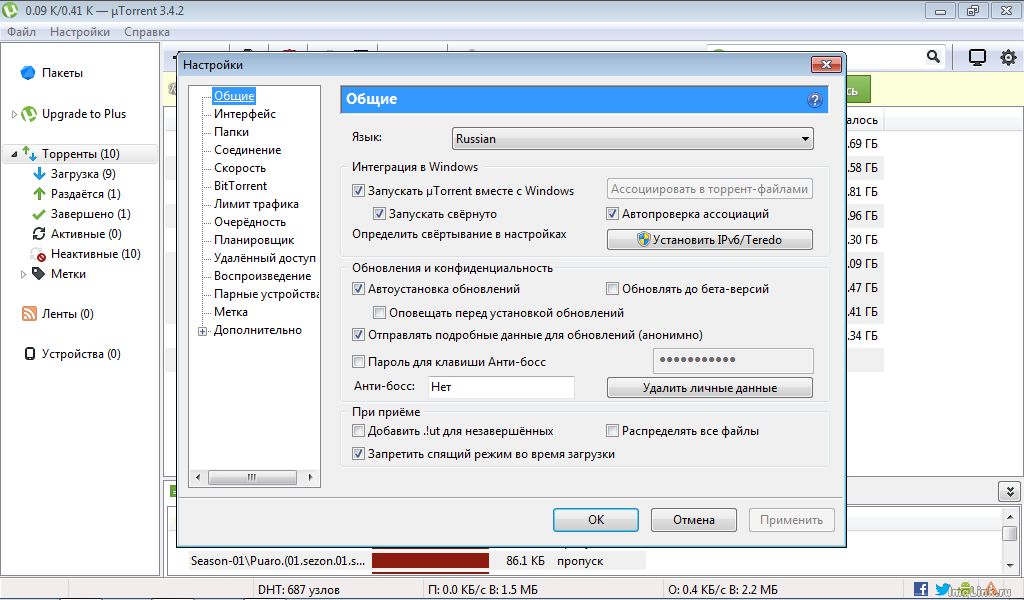The width and height of the screenshot is (1024, 600).
Task: Click the OK button
Action: [596, 520]
